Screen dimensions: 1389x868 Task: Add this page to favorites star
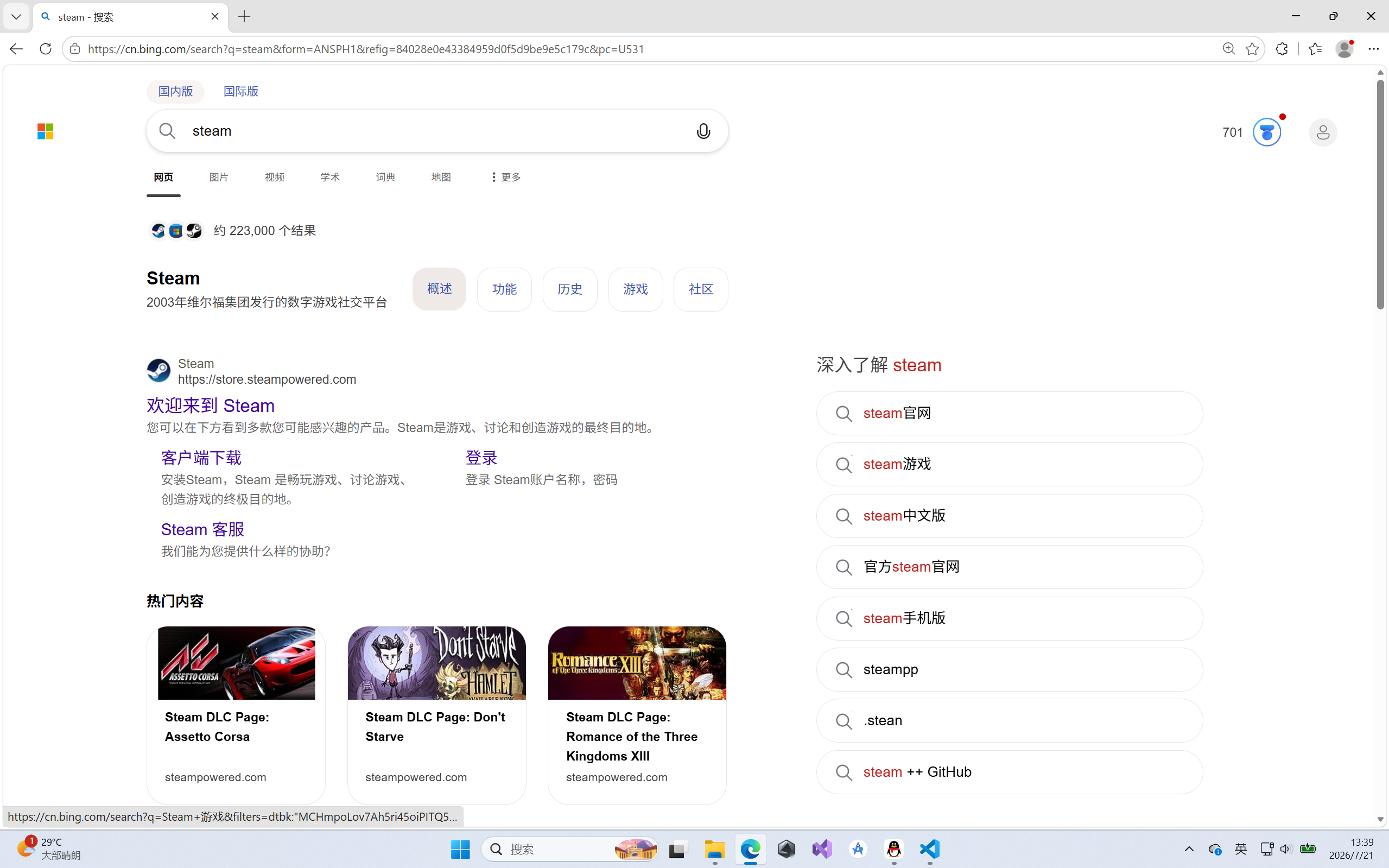point(1252,49)
